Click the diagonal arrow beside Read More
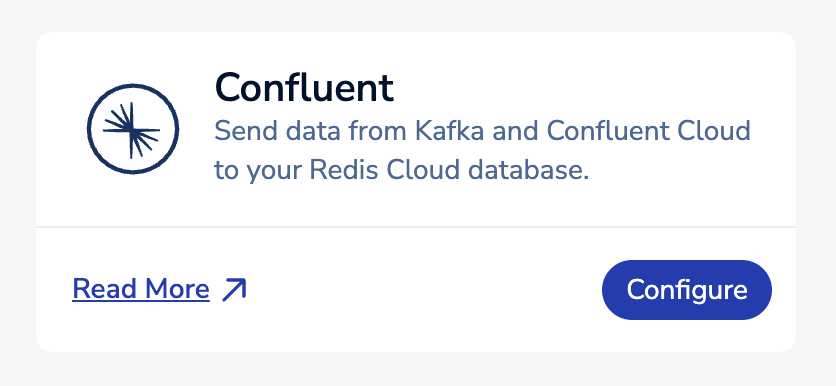 235,290
